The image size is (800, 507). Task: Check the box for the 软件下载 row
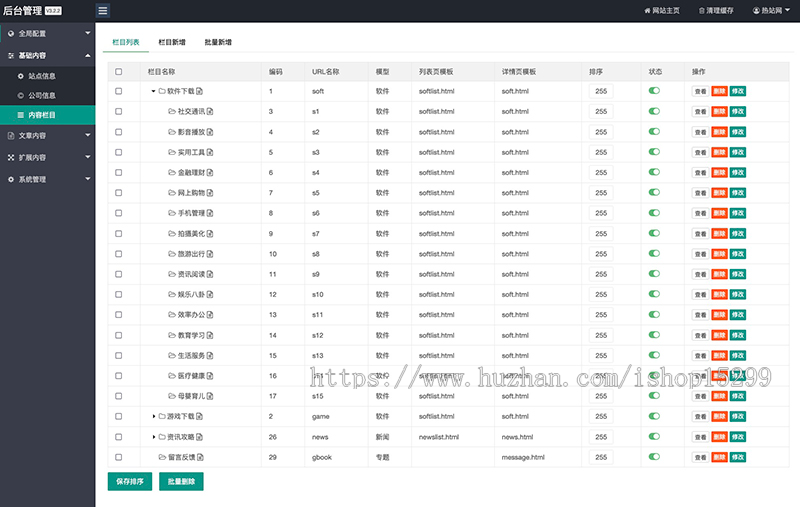119,91
